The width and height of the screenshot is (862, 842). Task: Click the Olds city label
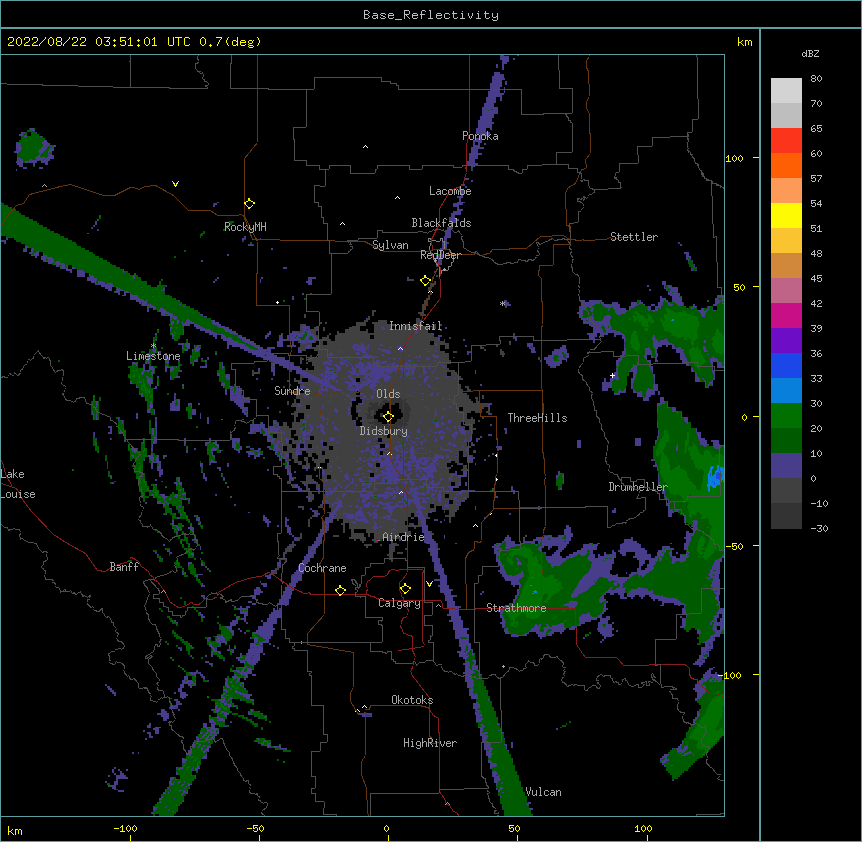coord(388,394)
